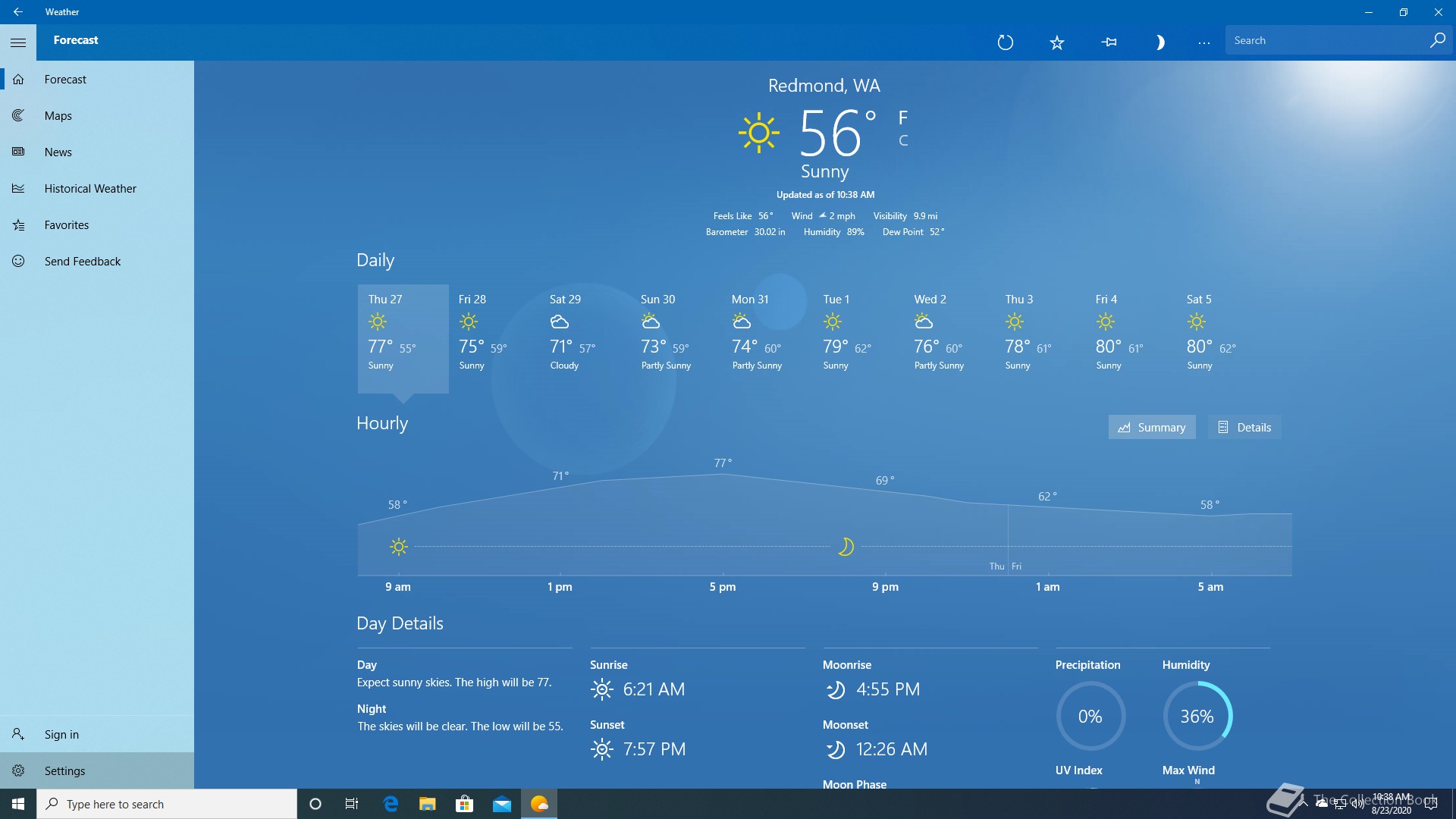Refresh the weather data
Viewport: 1456px width, 819px height.
click(1006, 42)
